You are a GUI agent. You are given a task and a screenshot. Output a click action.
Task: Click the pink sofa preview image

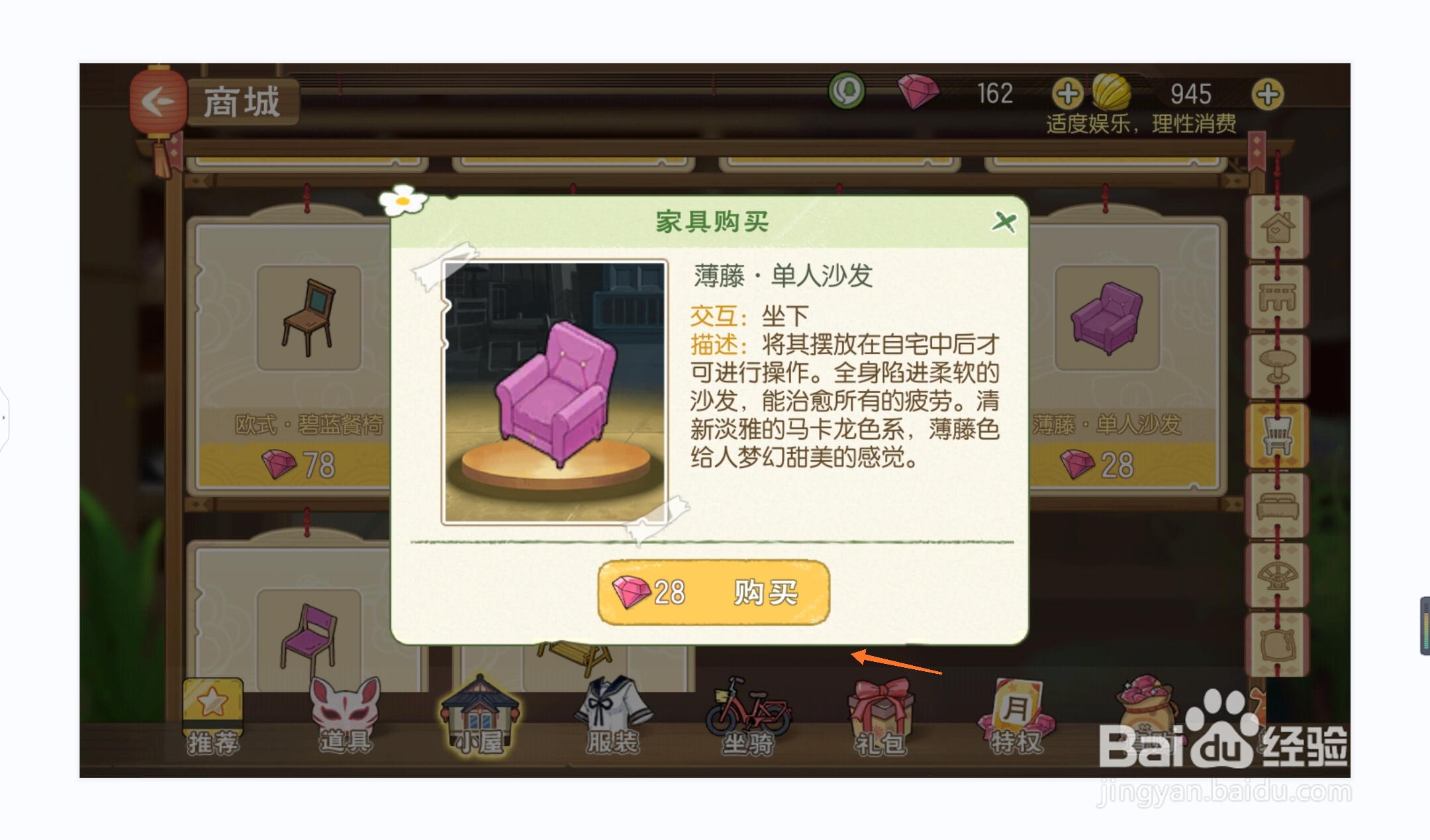click(x=555, y=392)
